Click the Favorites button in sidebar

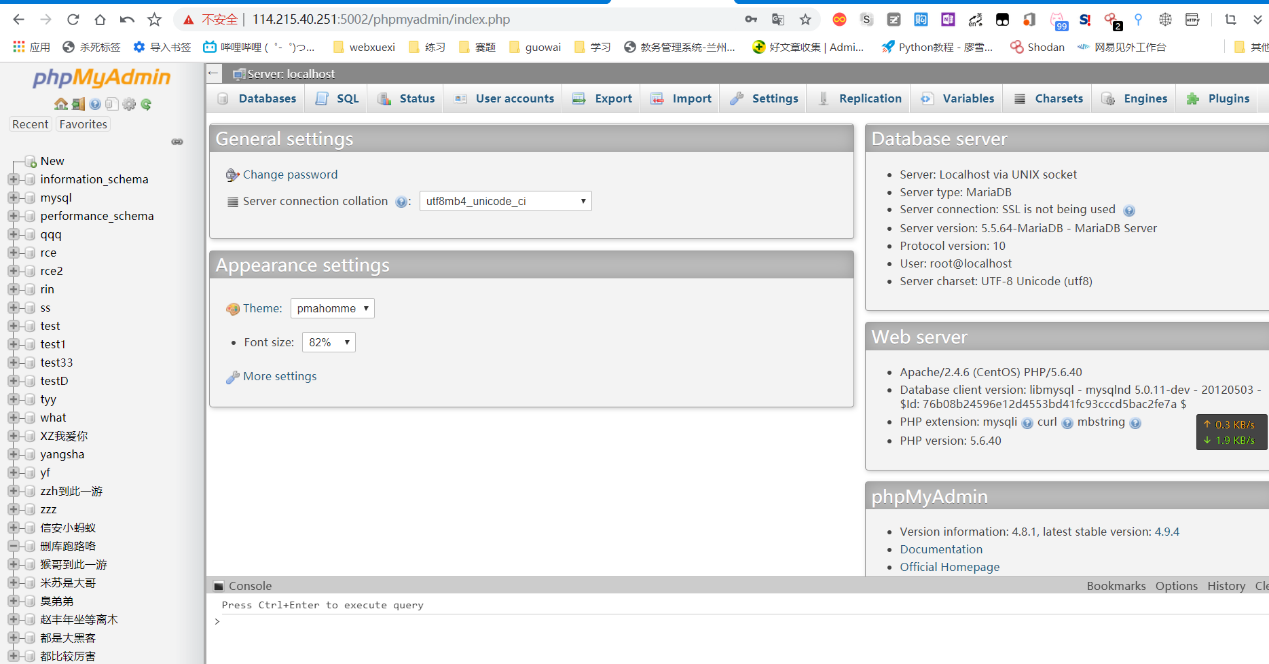pyautogui.click(x=83, y=125)
